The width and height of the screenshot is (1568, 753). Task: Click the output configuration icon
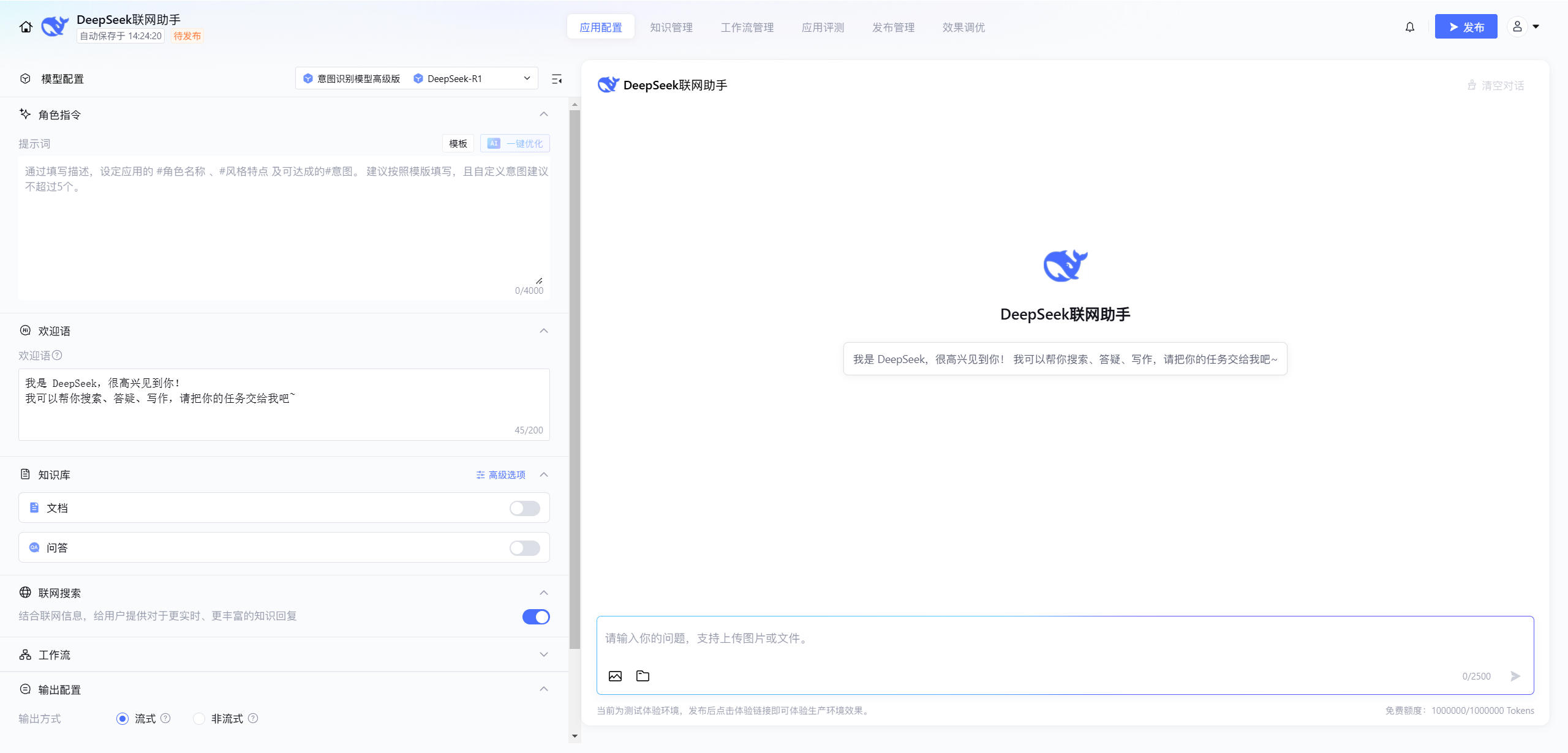[25, 689]
